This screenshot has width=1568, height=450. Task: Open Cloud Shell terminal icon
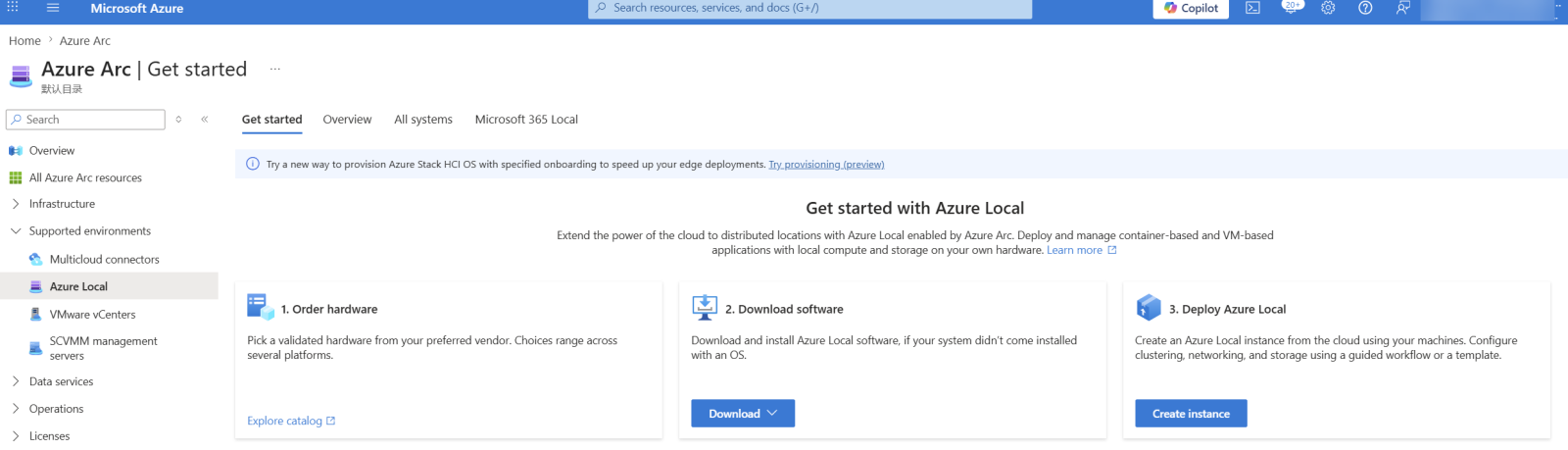point(1252,8)
